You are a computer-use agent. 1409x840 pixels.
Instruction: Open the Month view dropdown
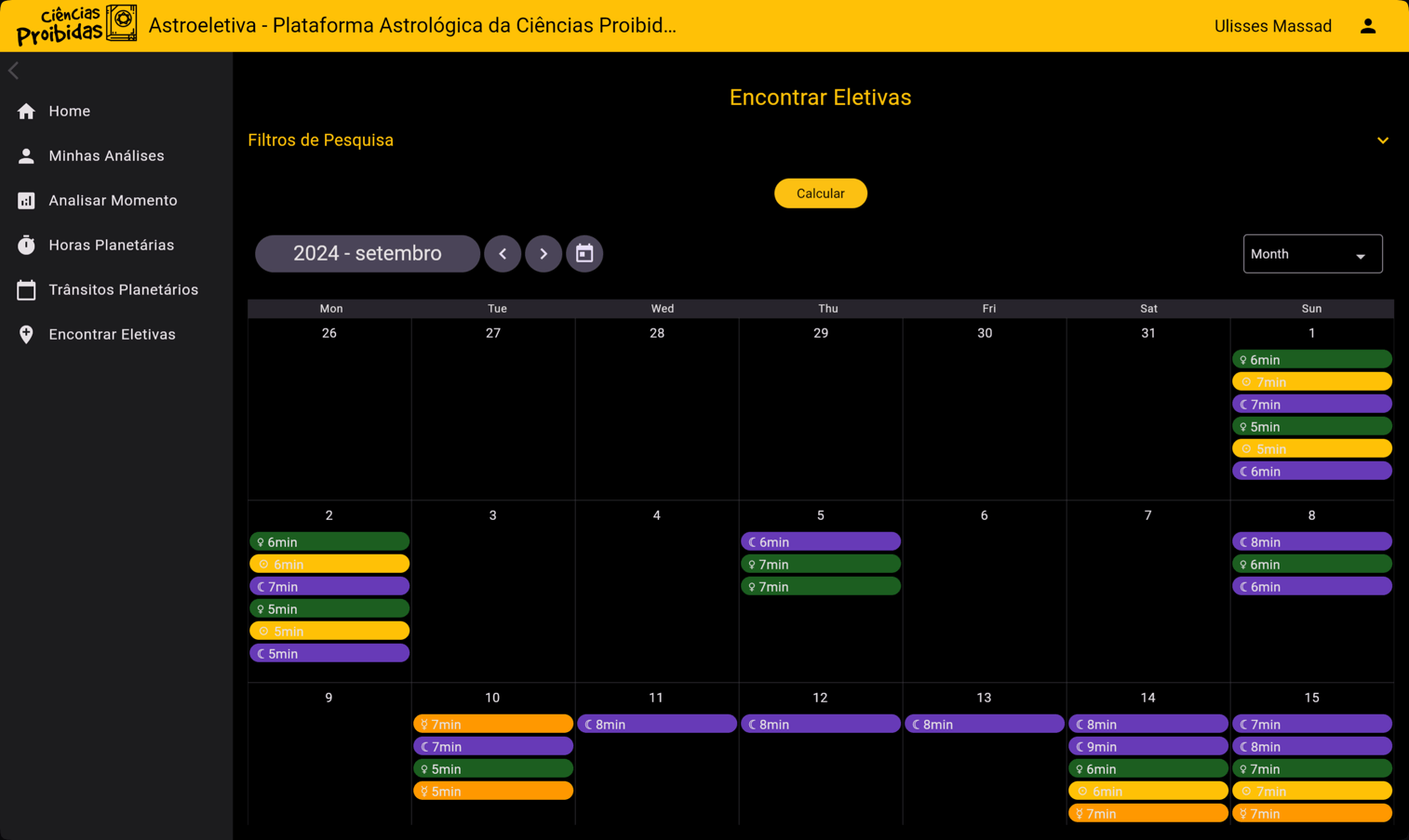pyautogui.click(x=1311, y=254)
